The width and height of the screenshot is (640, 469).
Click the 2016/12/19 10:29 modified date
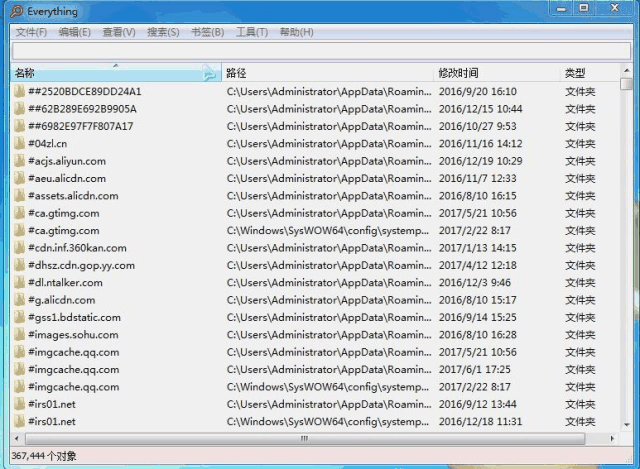click(x=480, y=161)
